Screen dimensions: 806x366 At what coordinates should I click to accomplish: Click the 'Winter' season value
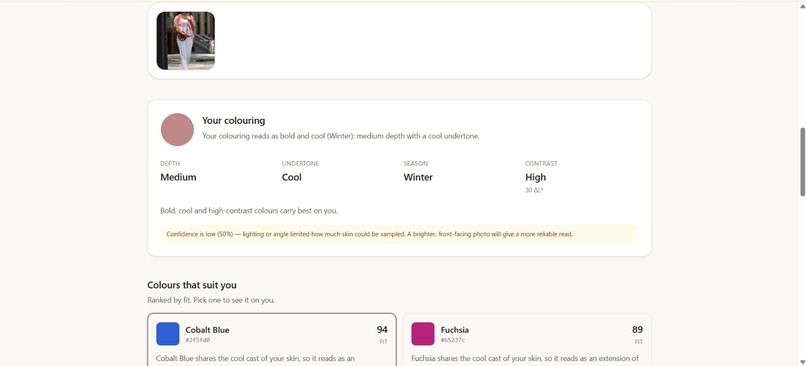coord(418,177)
